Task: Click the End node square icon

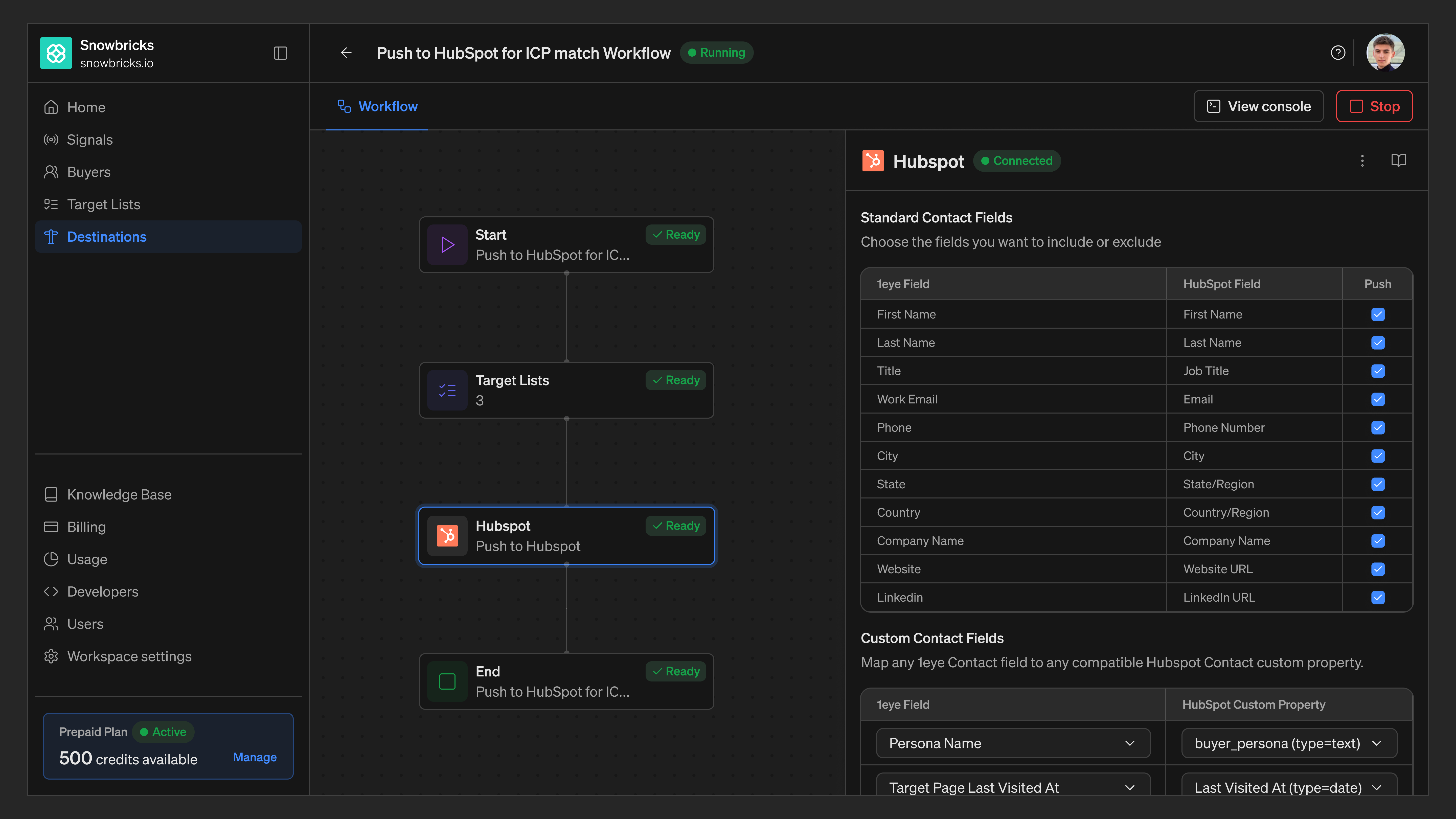Action: [447, 682]
